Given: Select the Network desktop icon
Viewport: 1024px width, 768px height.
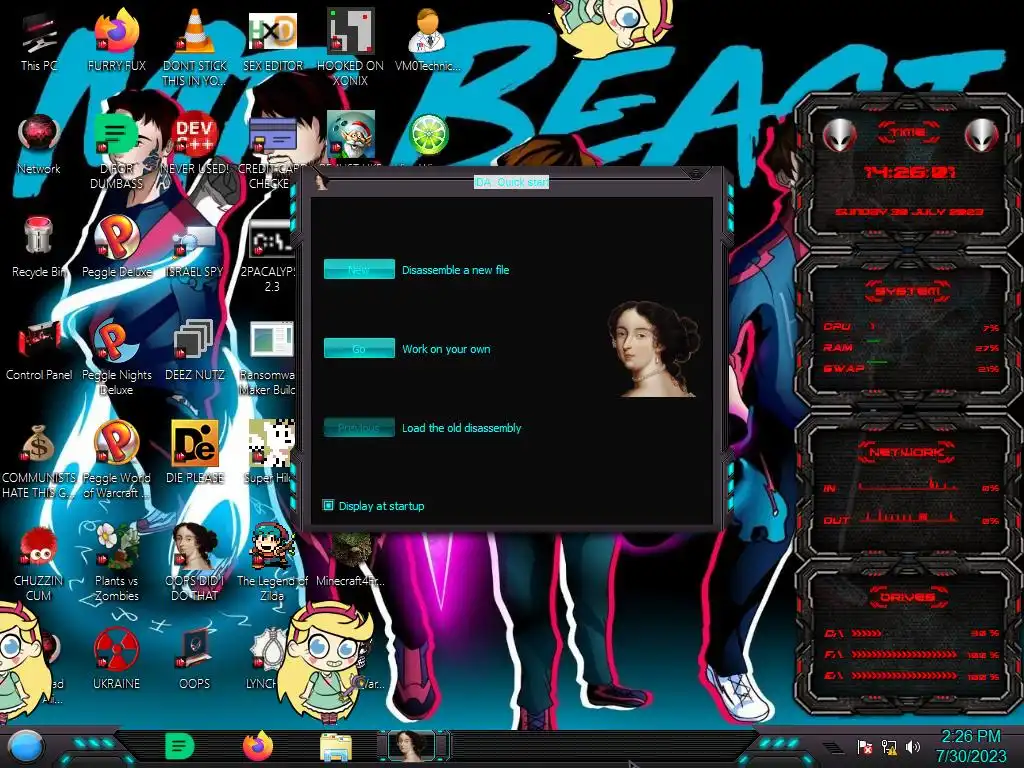Looking at the screenshot, I should 39,145.
